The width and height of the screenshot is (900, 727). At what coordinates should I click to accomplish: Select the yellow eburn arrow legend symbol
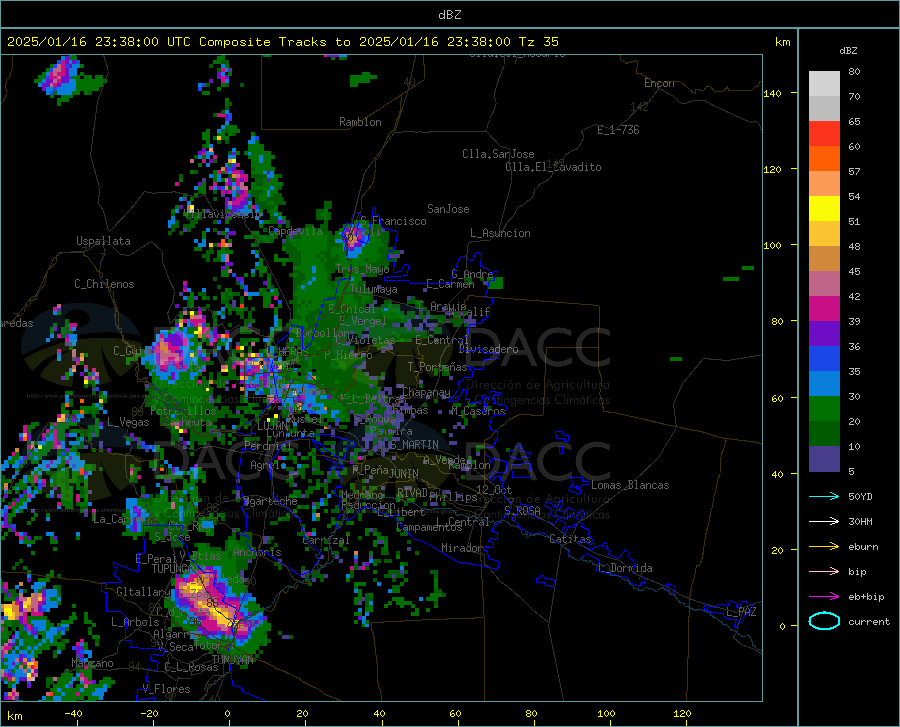[x=824, y=546]
